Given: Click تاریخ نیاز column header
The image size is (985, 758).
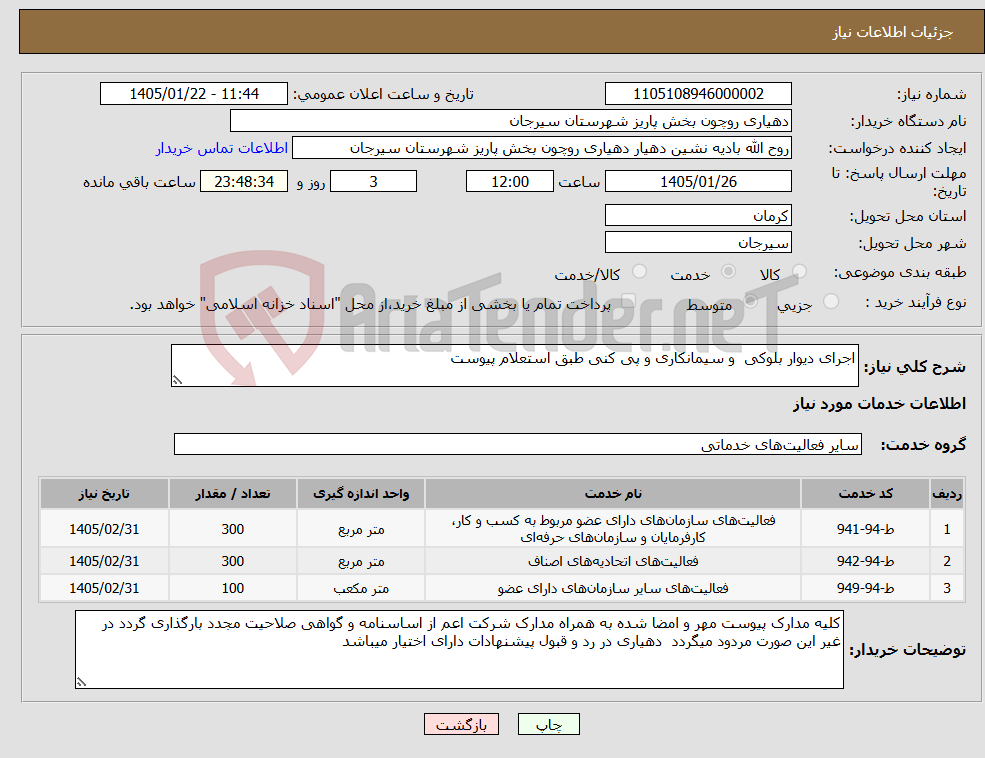Looking at the screenshot, I should [x=104, y=494].
